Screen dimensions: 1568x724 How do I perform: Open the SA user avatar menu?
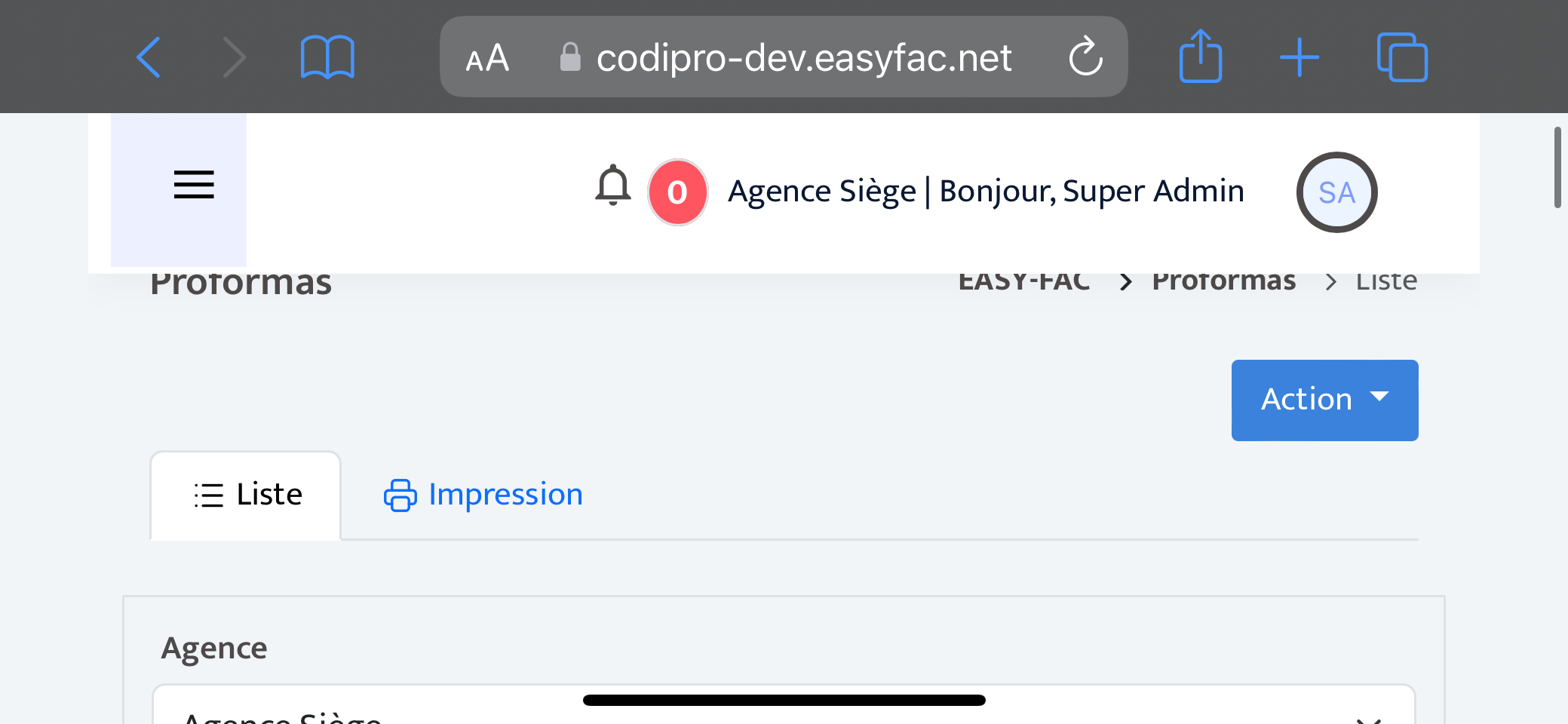click(1336, 192)
